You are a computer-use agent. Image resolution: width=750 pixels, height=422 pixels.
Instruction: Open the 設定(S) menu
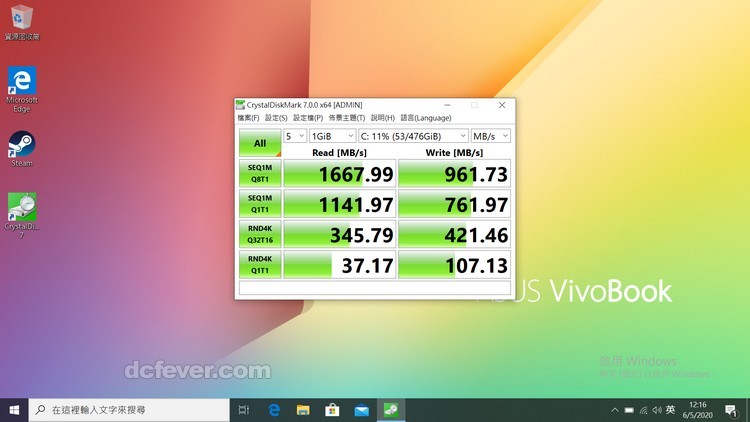[x=276, y=118]
